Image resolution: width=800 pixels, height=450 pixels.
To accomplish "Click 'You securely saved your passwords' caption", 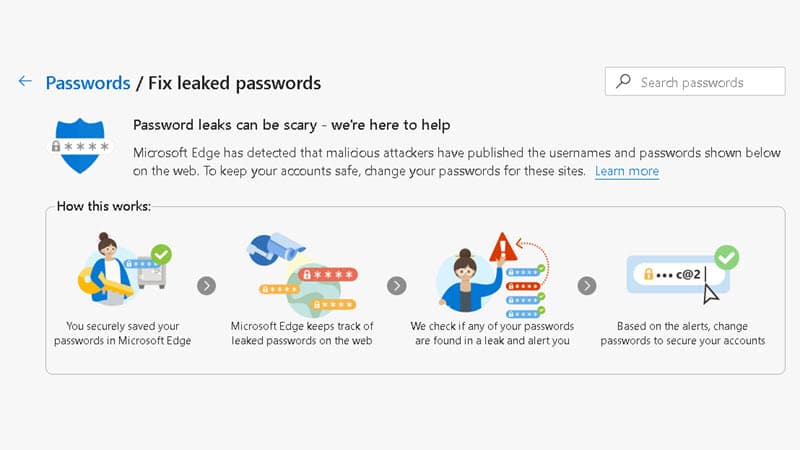I will 122,333.
